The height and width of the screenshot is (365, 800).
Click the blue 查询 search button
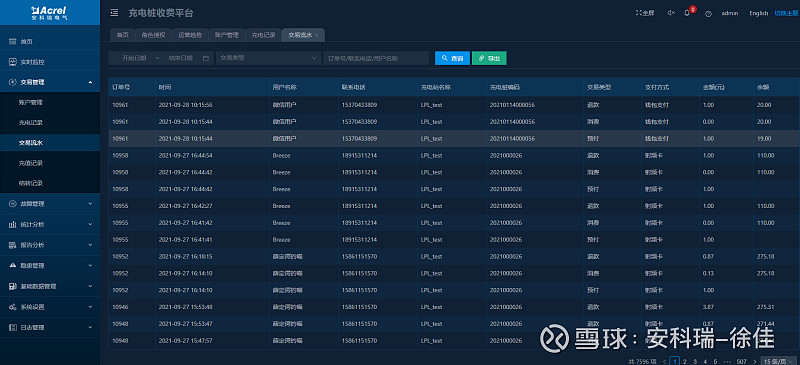[x=453, y=58]
